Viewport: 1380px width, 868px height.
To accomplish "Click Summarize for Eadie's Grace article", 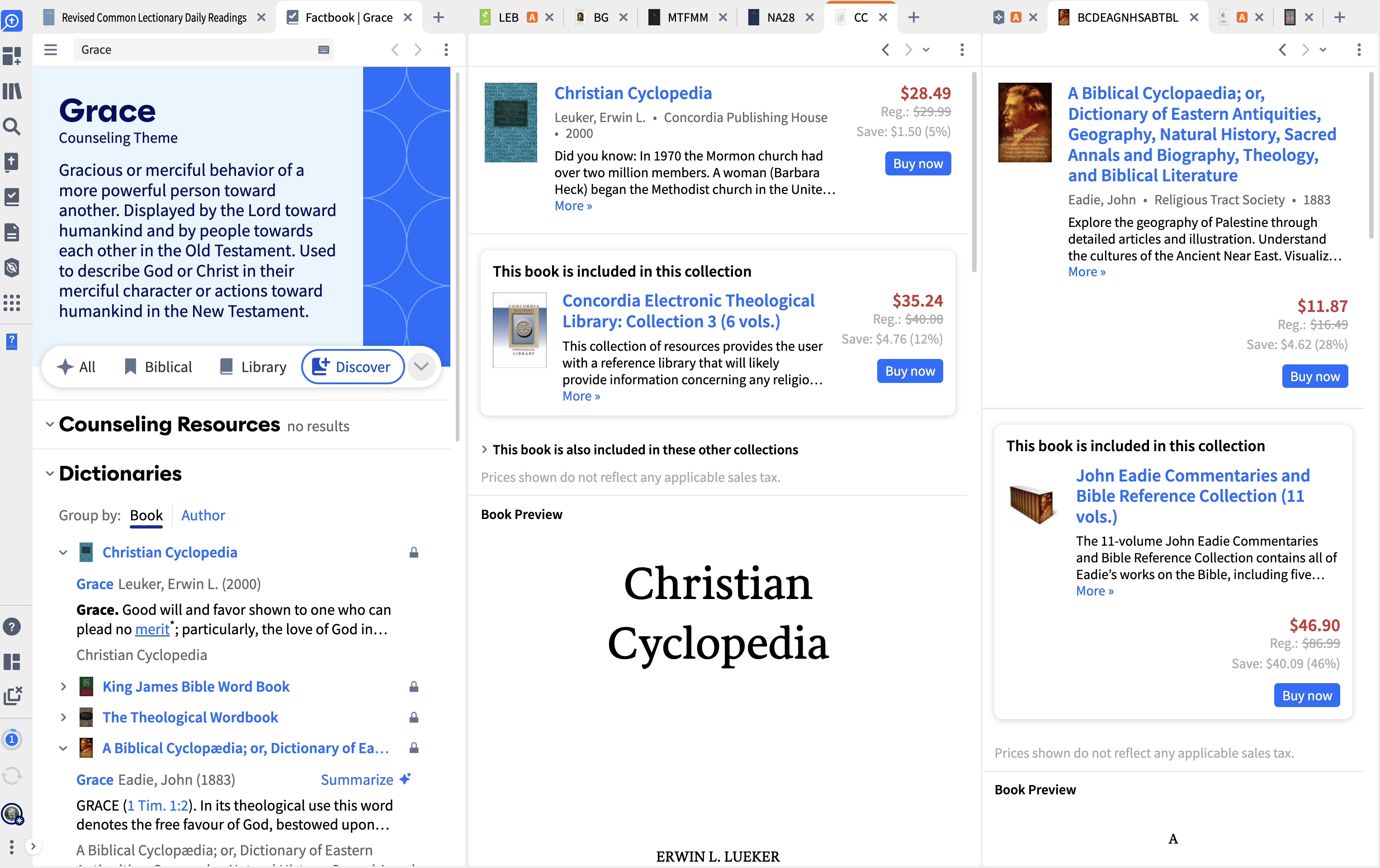I will tap(366, 779).
